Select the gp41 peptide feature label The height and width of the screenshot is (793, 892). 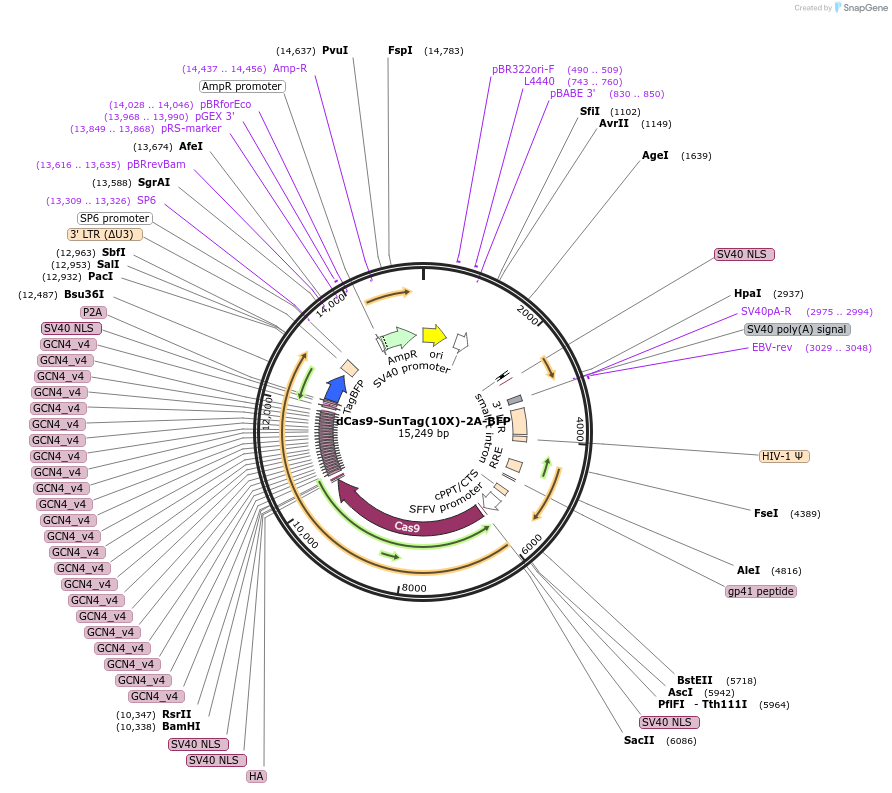(761, 591)
